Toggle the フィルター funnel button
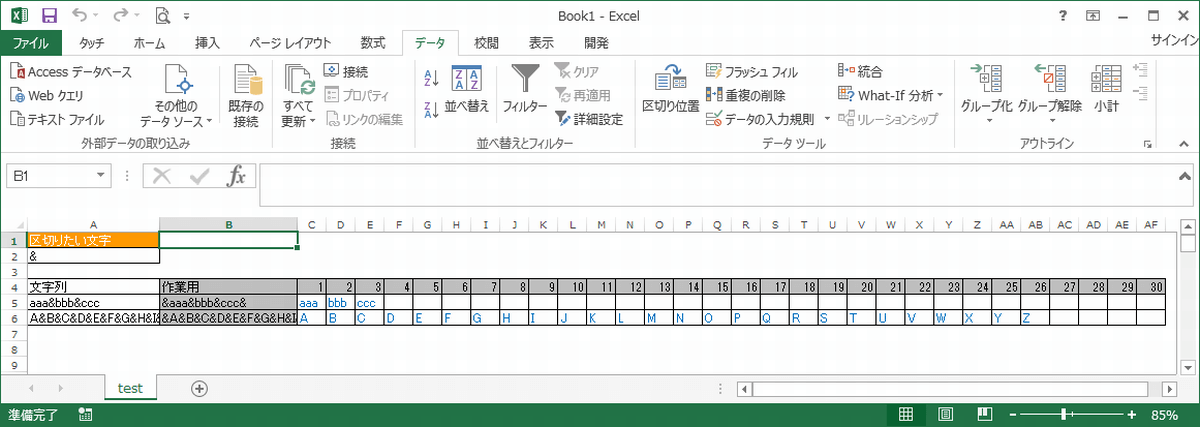1200x427 pixels. [x=525, y=90]
